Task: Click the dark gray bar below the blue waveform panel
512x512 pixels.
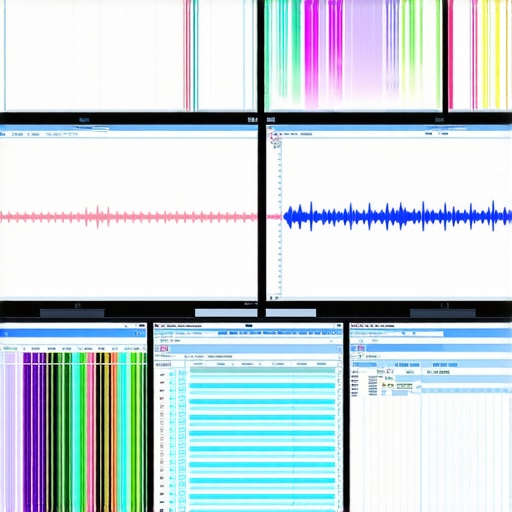Action: tap(443, 313)
